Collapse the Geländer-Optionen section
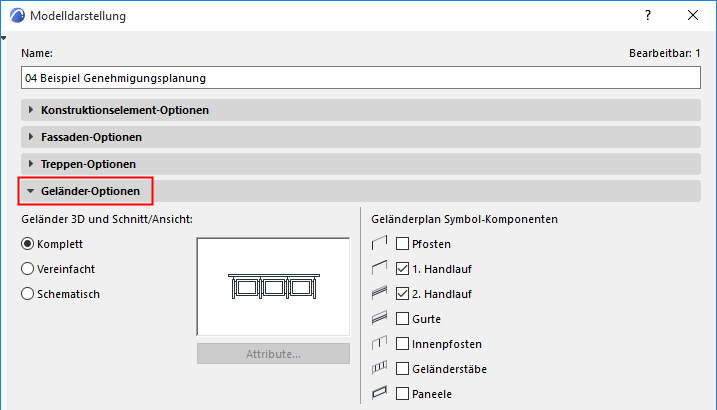717x410 pixels. tap(90, 191)
